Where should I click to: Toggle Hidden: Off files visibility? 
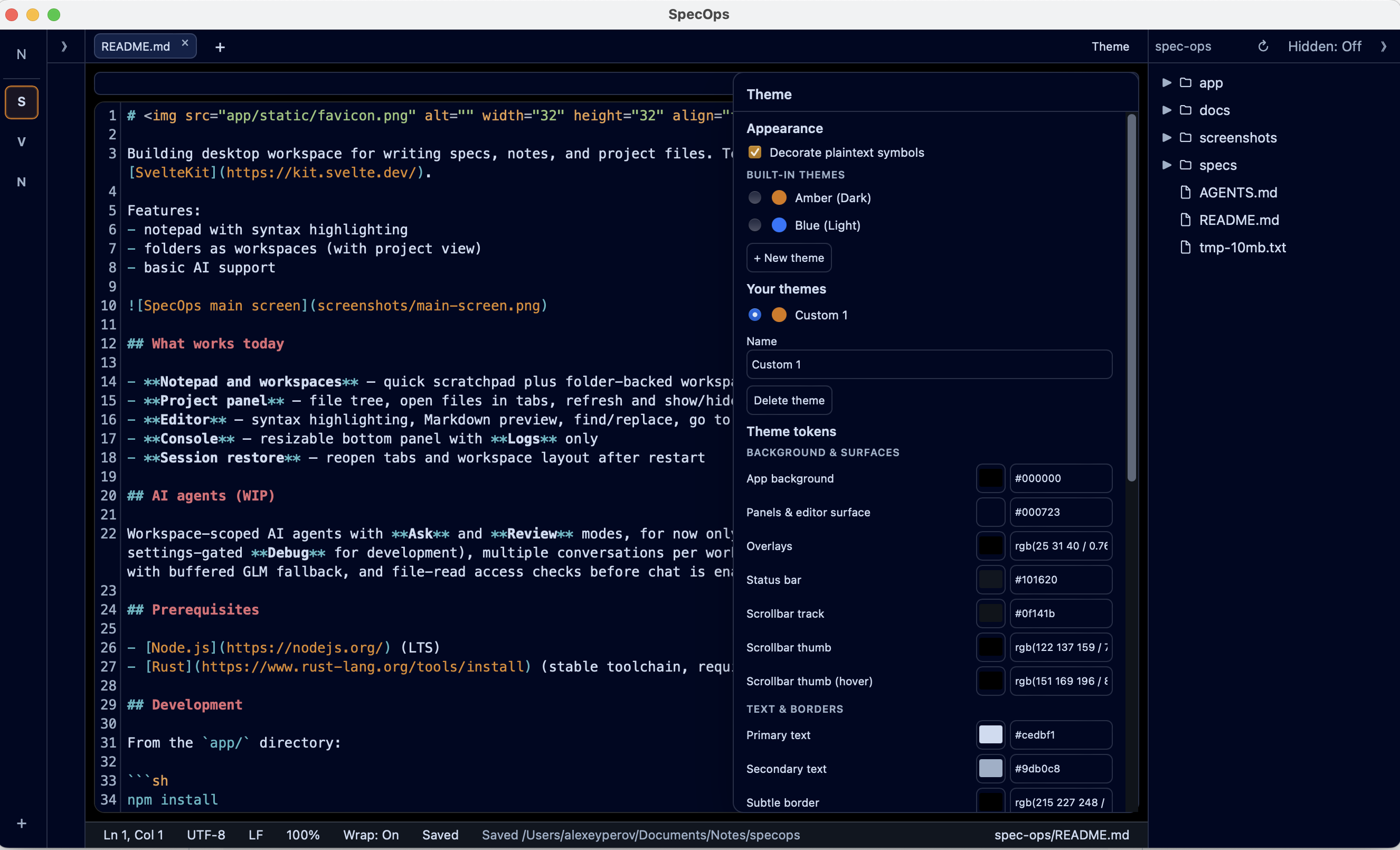click(x=1324, y=46)
